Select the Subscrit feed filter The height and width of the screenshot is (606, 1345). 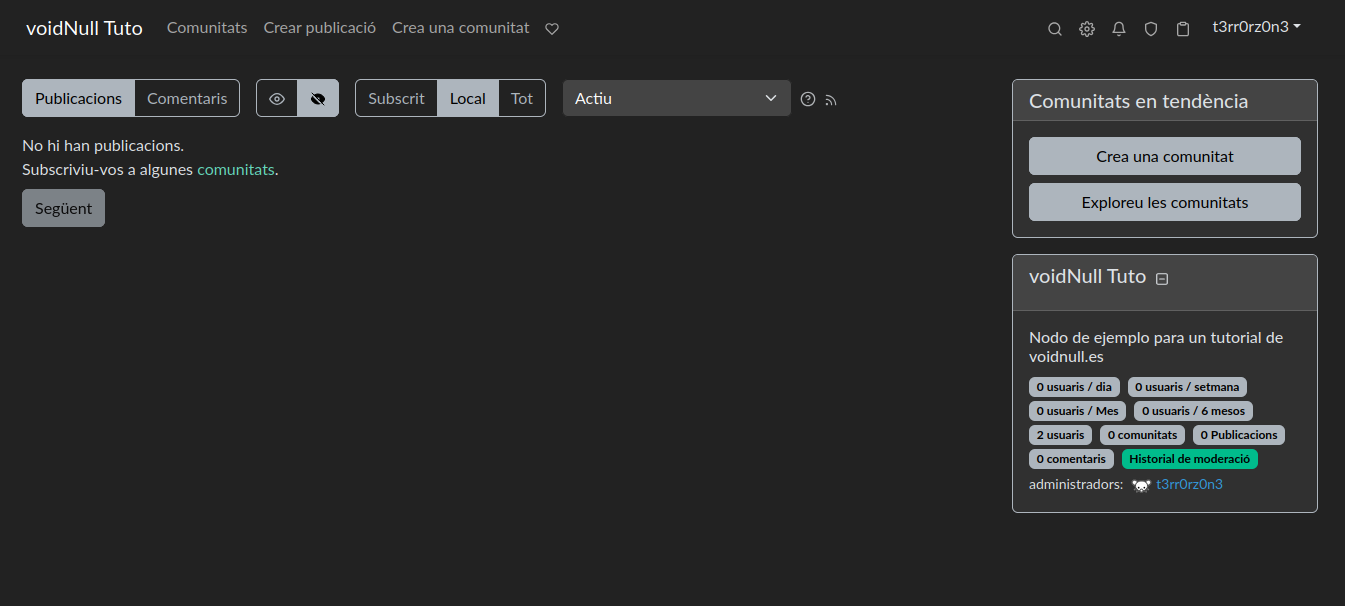396,98
